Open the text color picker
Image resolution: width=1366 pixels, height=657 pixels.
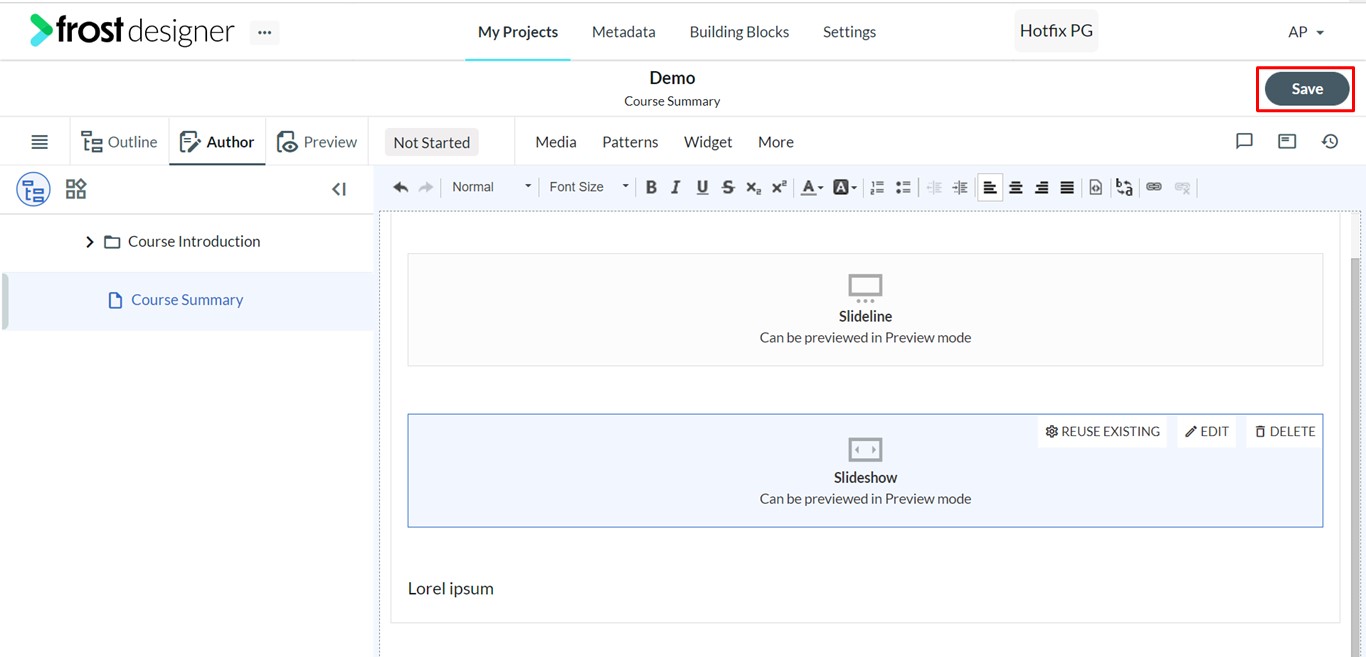point(812,187)
